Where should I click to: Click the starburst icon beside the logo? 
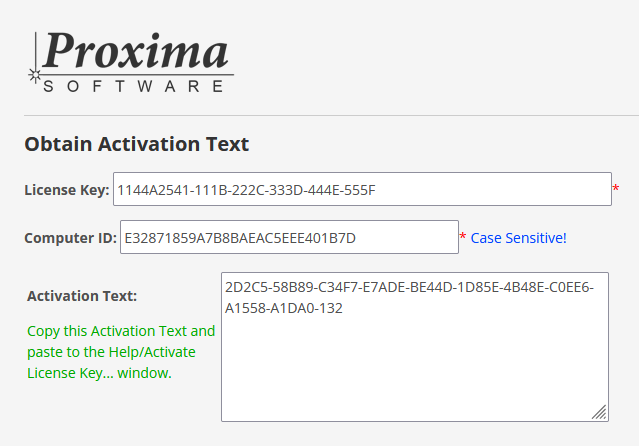click(35, 75)
